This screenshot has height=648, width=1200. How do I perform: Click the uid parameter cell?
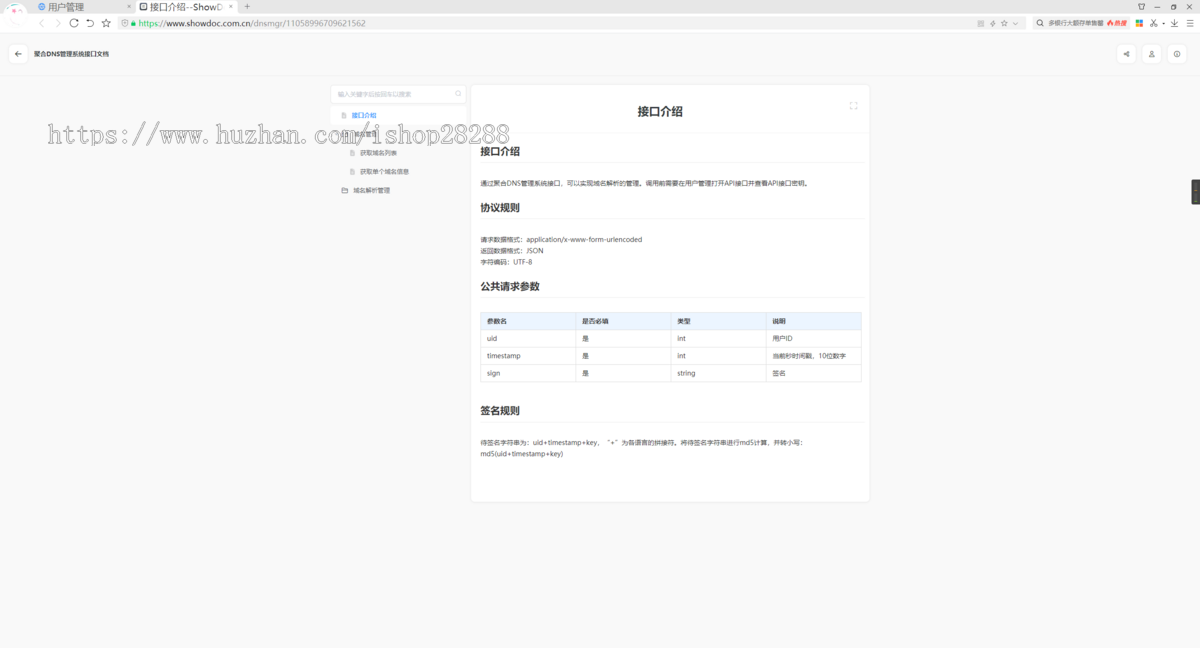click(528, 339)
